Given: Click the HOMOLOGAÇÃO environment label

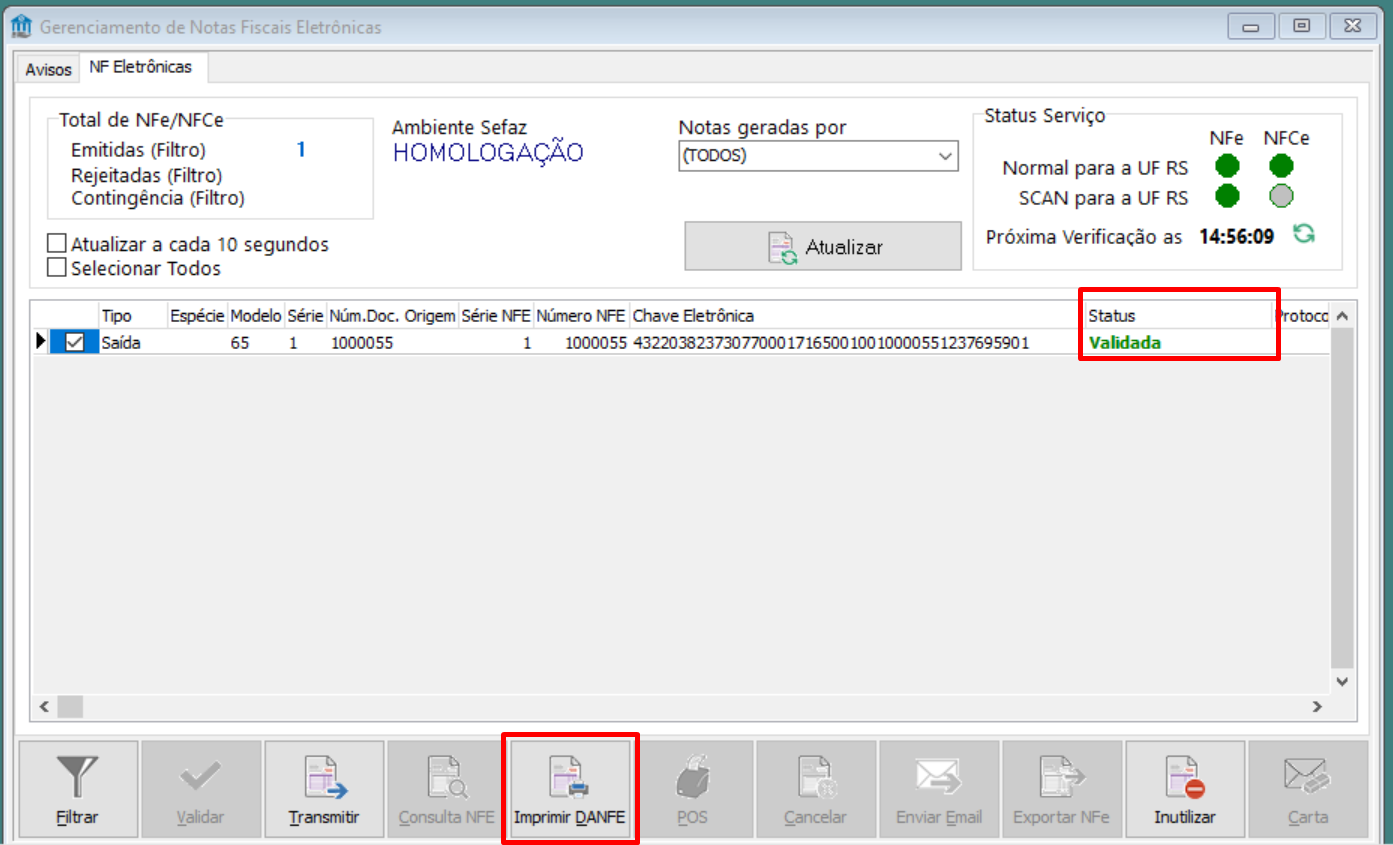Looking at the screenshot, I should click(488, 153).
